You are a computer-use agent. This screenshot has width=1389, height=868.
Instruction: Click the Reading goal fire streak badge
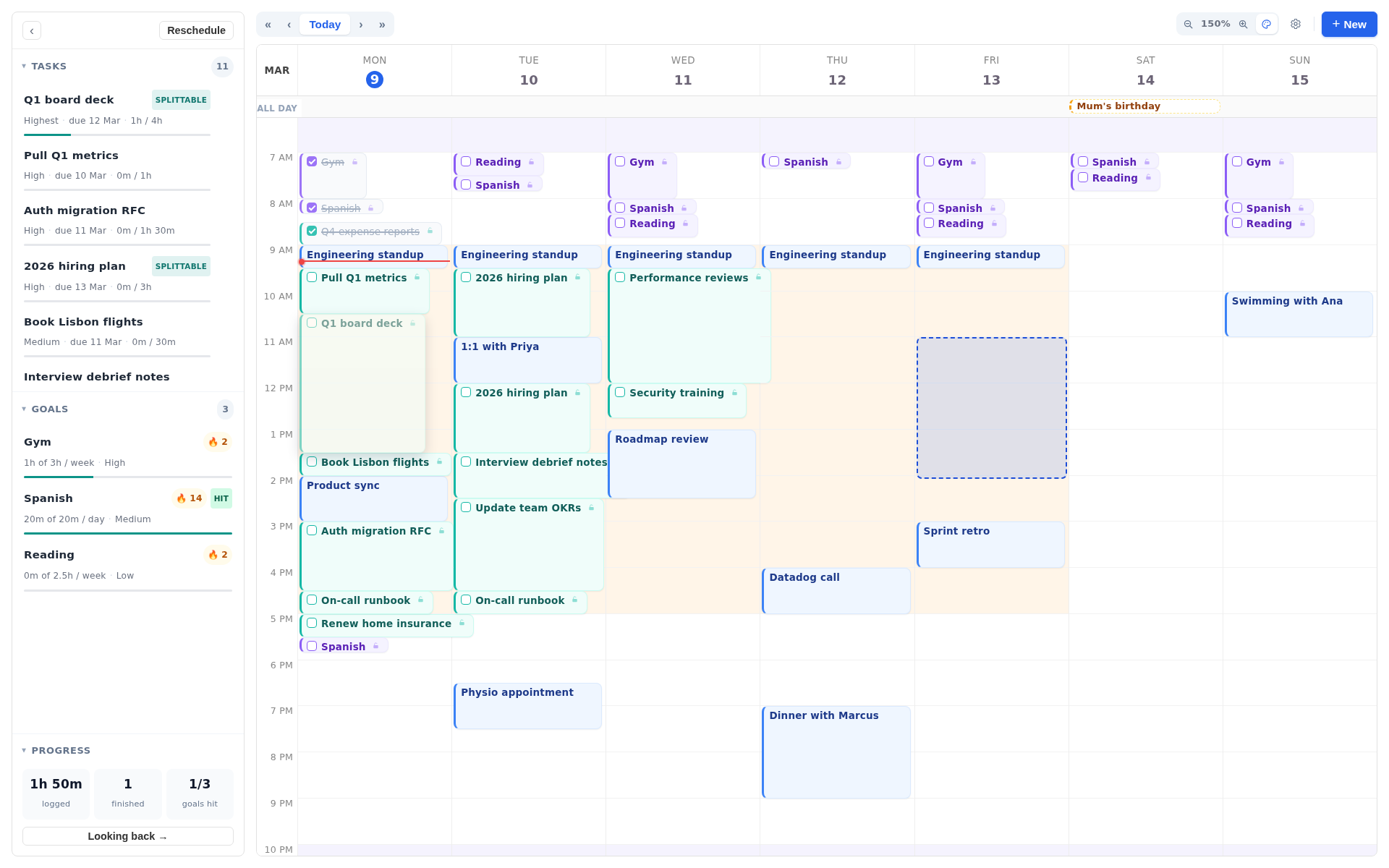point(218,555)
